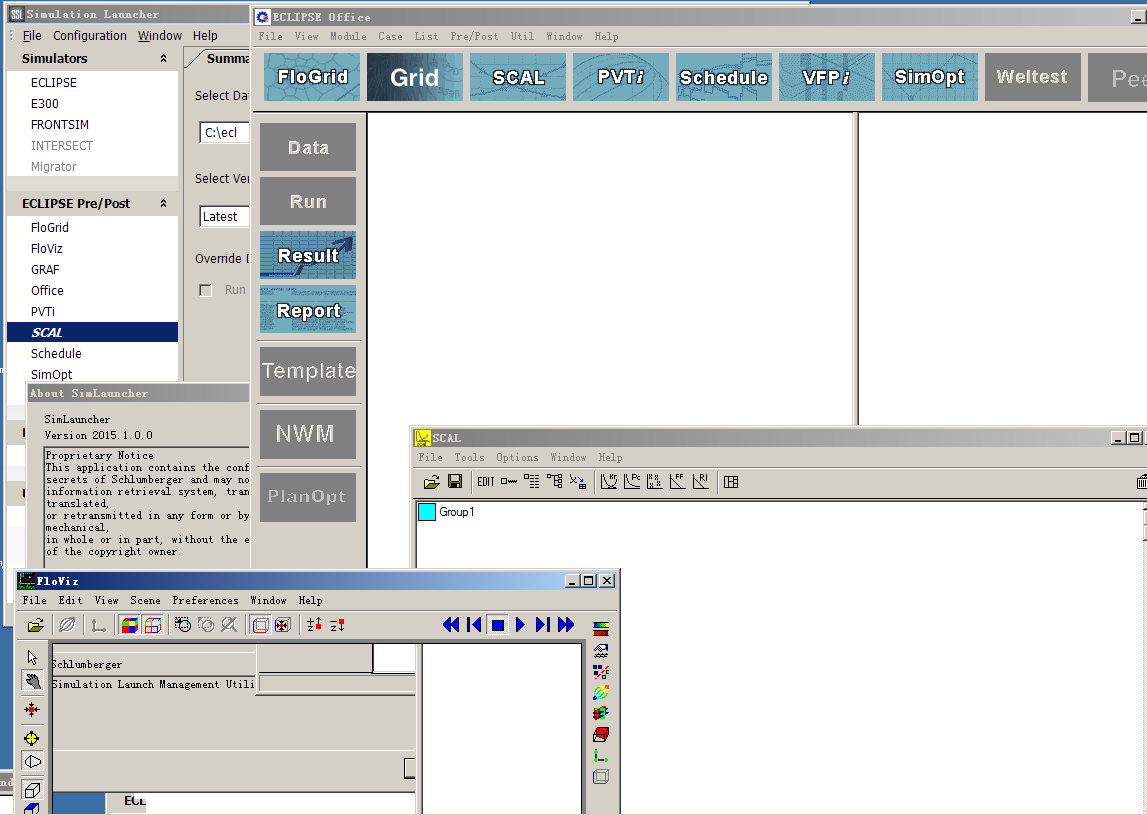The image size is (1147, 815).
Task: Click the open folder icon in FloViz toolbar
Action: tap(36, 625)
